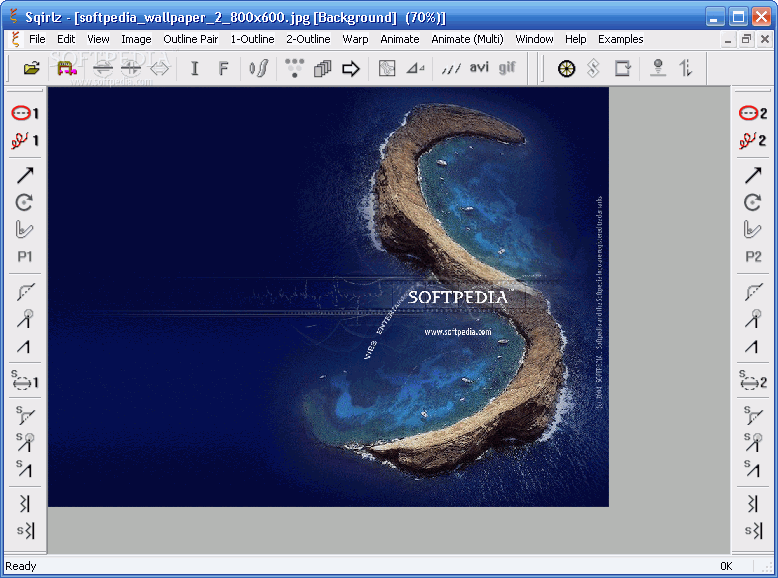Open the Outline Pair menu

coord(191,39)
